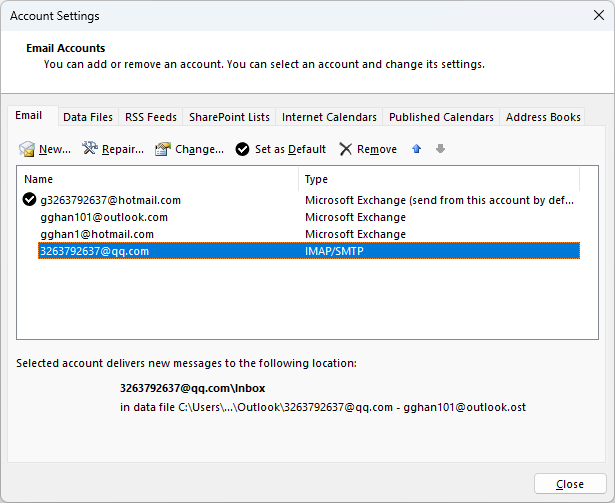This screenshot has height=503, width=615.
Task: Show the Address Books tab
Action: tap(543, 117)
